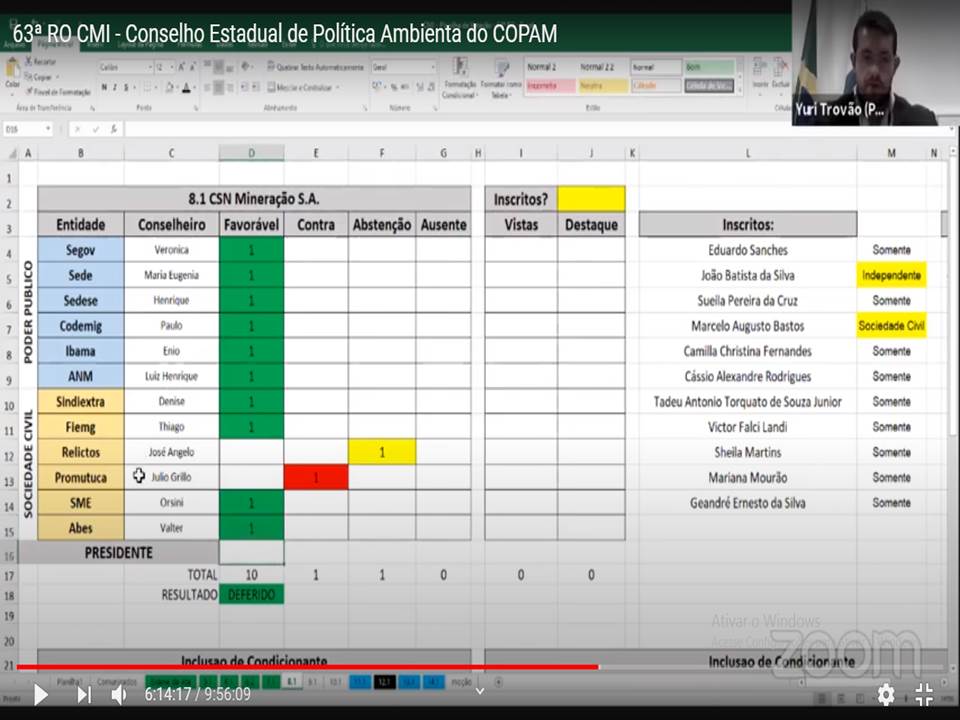960x720 pixels.
Task: Mute the video volume
Action: pos(119,694)
